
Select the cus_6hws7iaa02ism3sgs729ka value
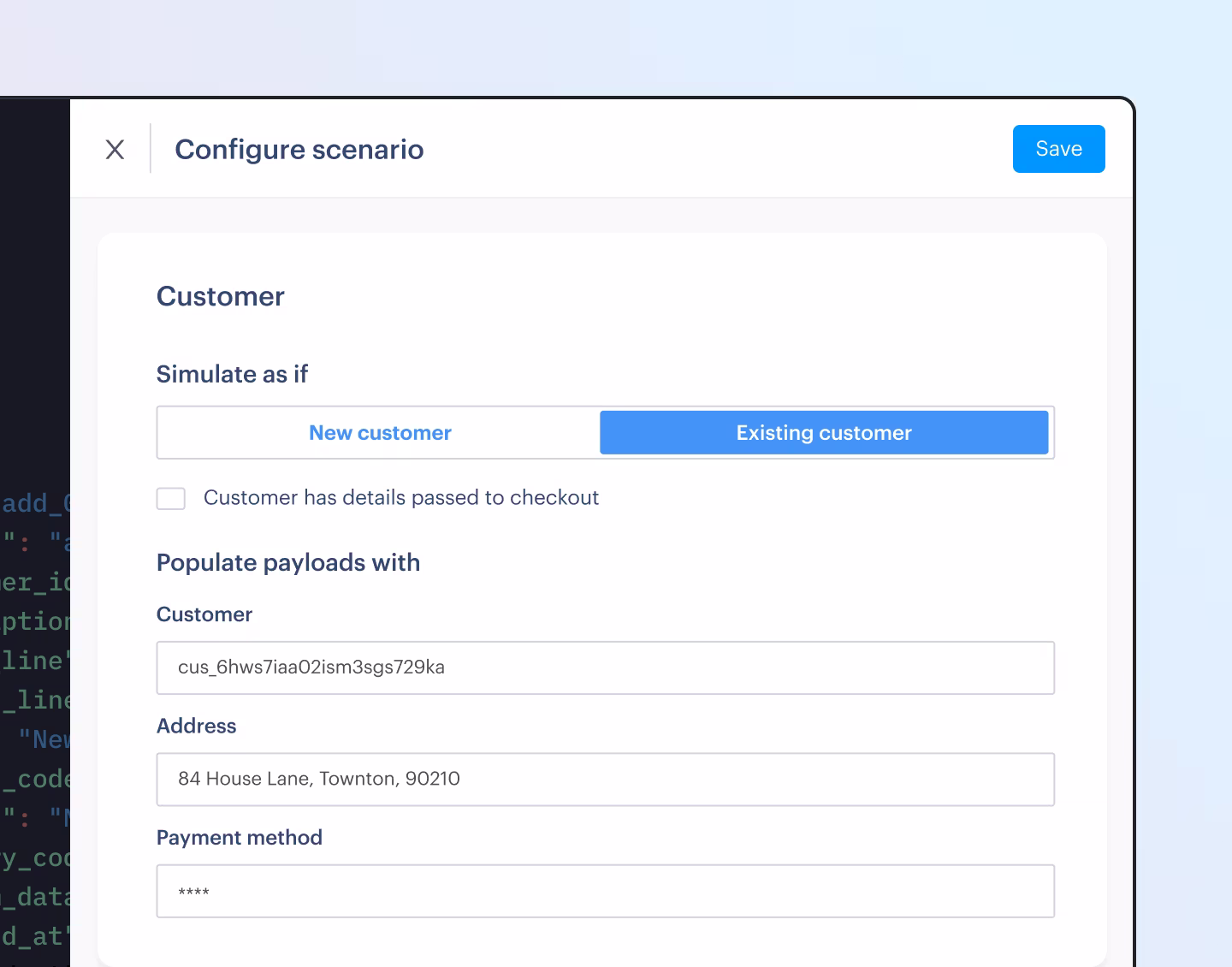coord(311,667)
